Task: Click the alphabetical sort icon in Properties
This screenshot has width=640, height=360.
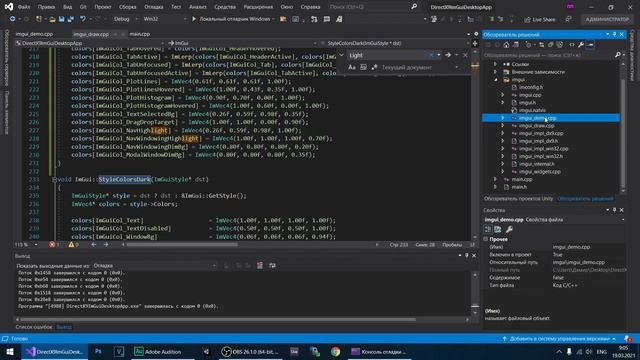Action: tap(498, 229)
